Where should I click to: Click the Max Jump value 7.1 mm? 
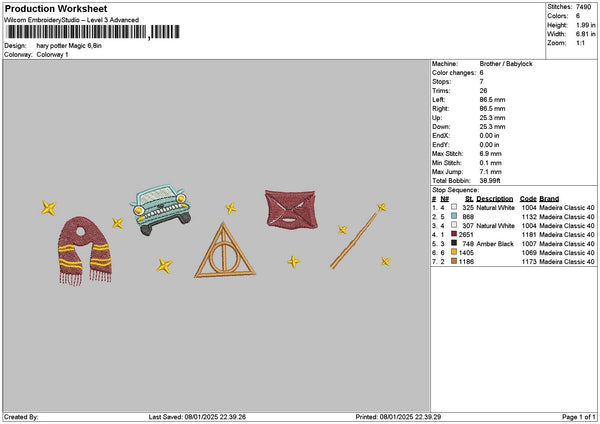[x=491, y=172]
